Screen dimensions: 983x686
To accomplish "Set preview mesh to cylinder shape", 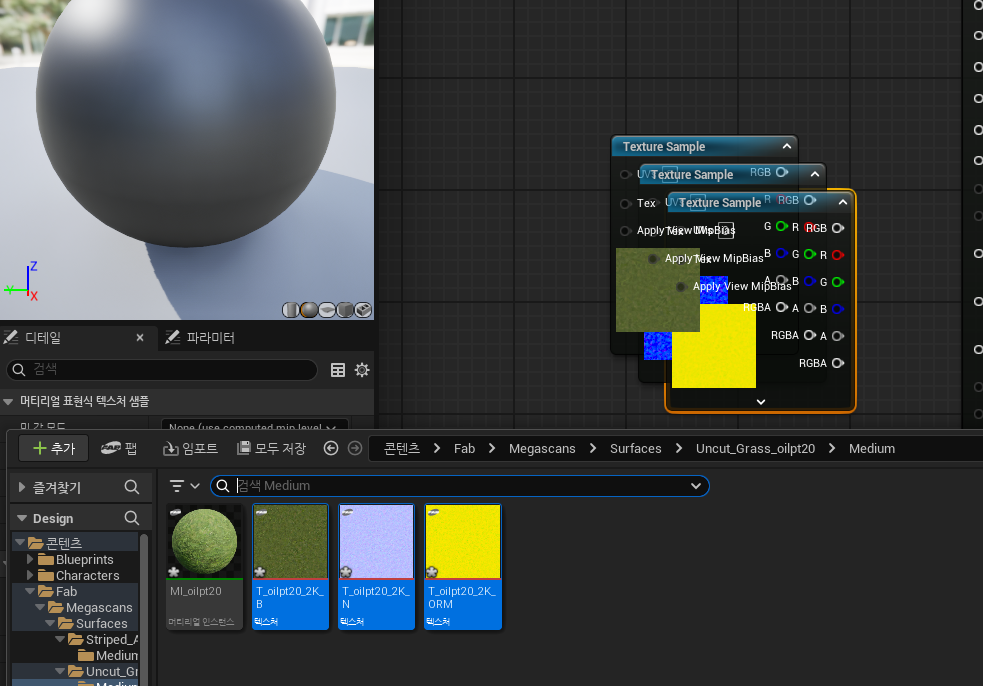I will [x=290, y=310].
